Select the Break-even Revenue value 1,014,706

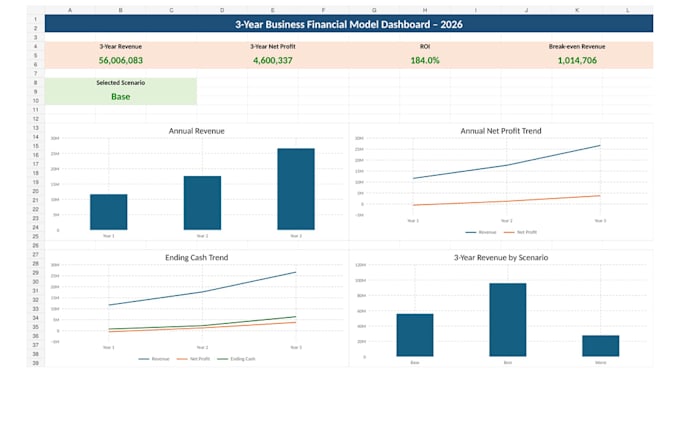click(x=577, y=60)
